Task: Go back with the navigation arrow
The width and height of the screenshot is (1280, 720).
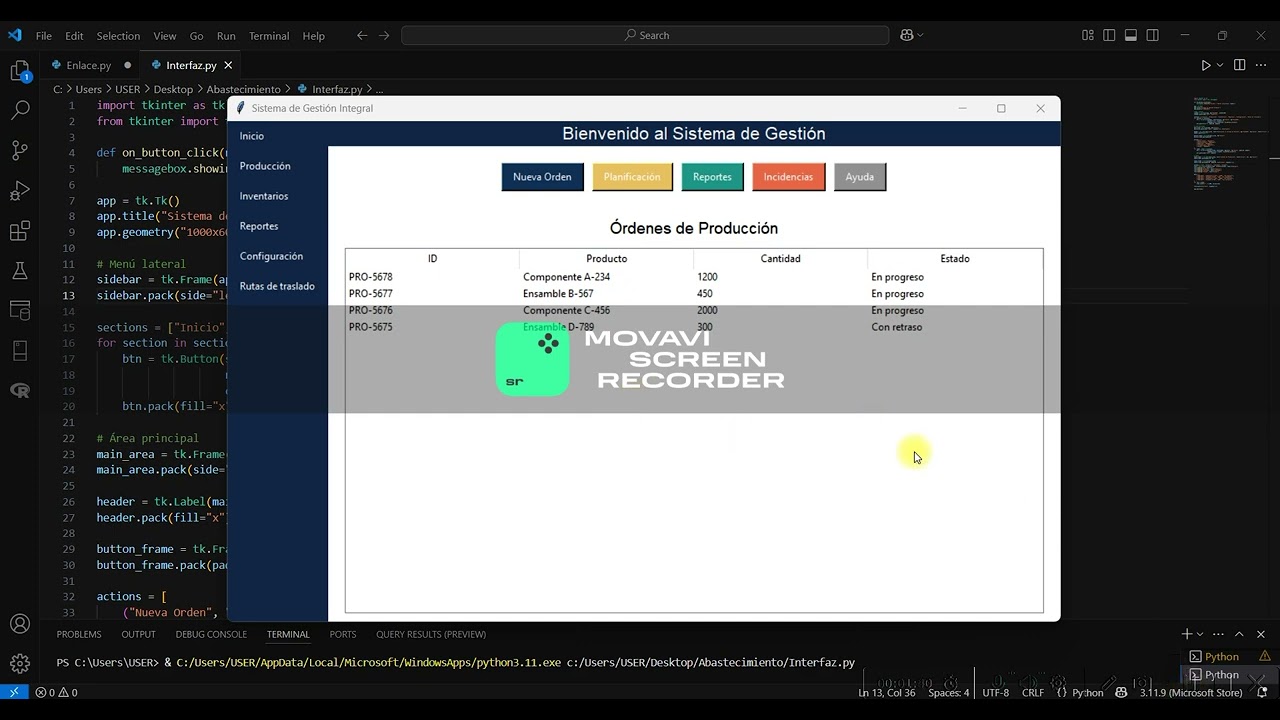Action: (x=362, y=35)
